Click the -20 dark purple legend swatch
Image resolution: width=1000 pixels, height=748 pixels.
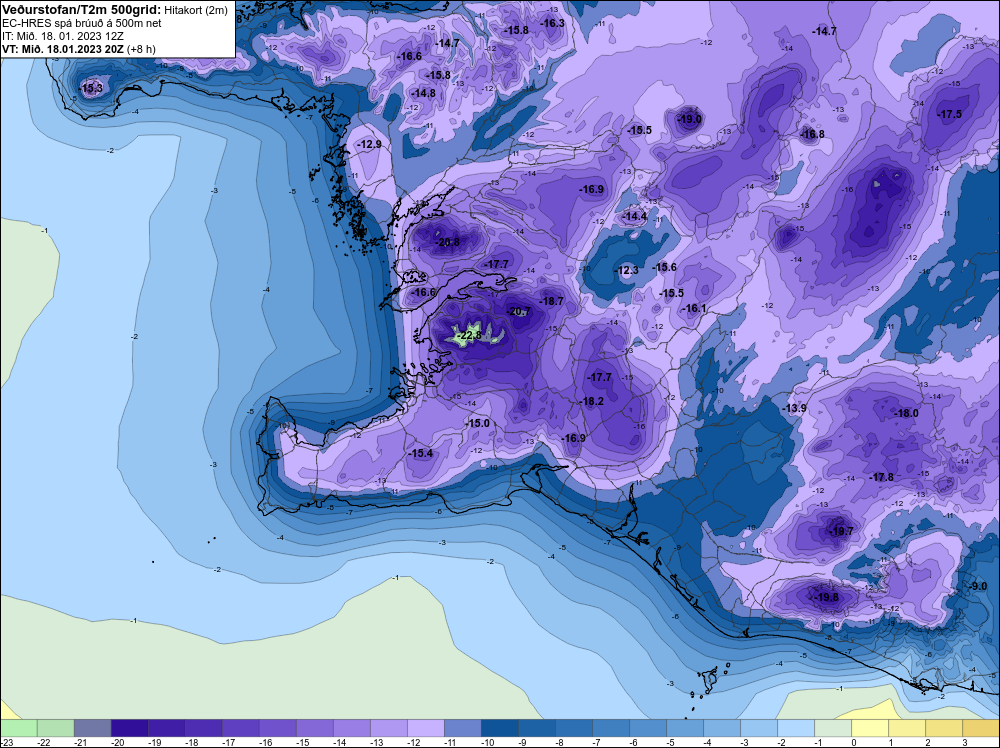(x=129, y=728)
